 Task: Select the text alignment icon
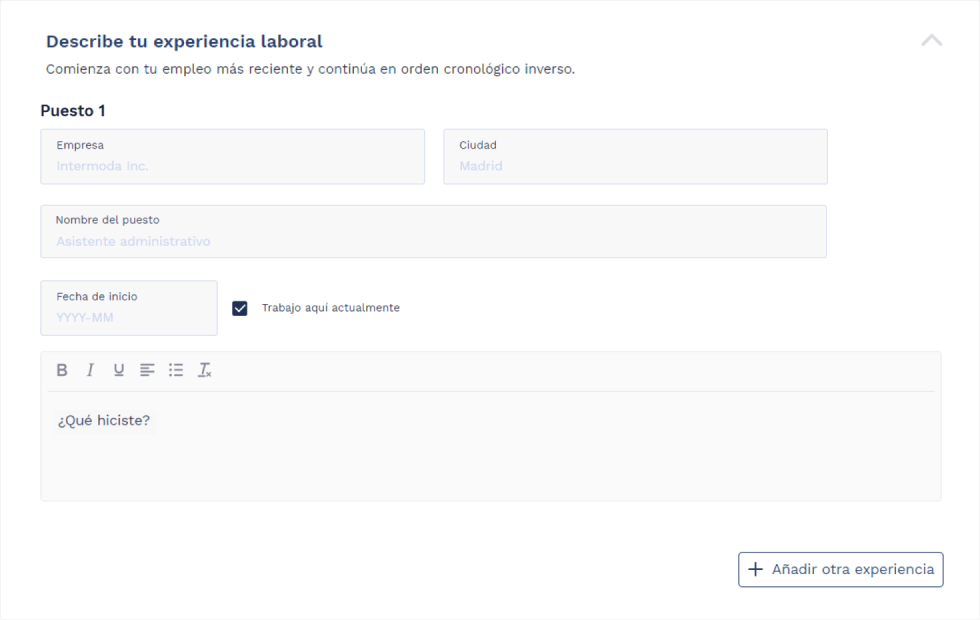147,370
